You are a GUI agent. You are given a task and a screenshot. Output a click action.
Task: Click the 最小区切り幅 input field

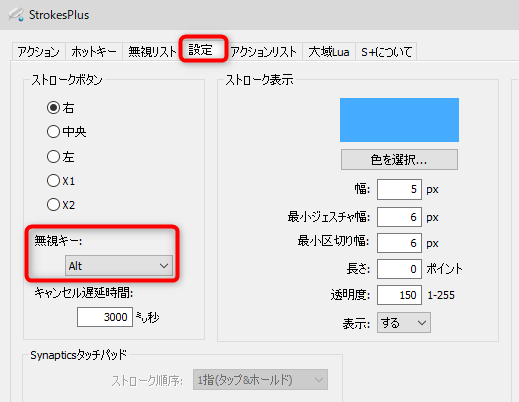click(x=399, y=243)
